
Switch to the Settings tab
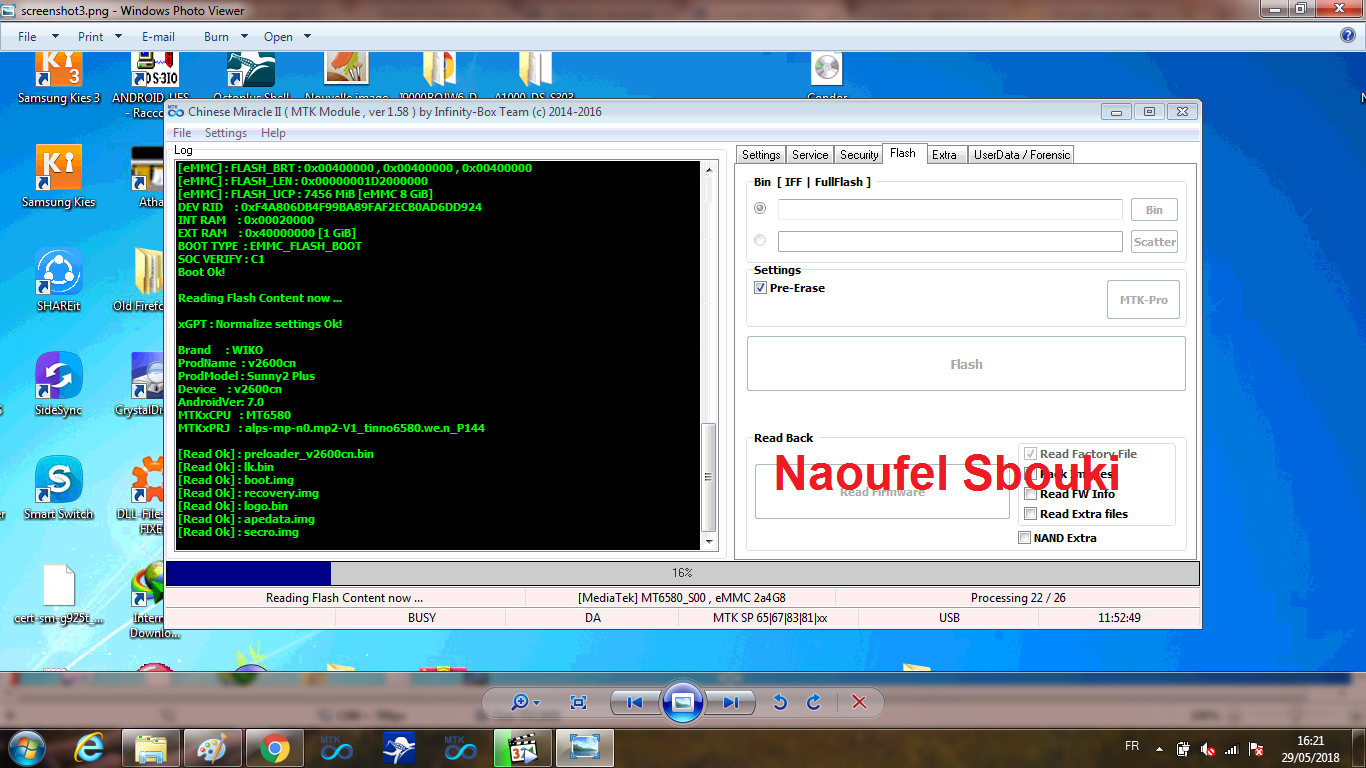click(x=761, y=154)
